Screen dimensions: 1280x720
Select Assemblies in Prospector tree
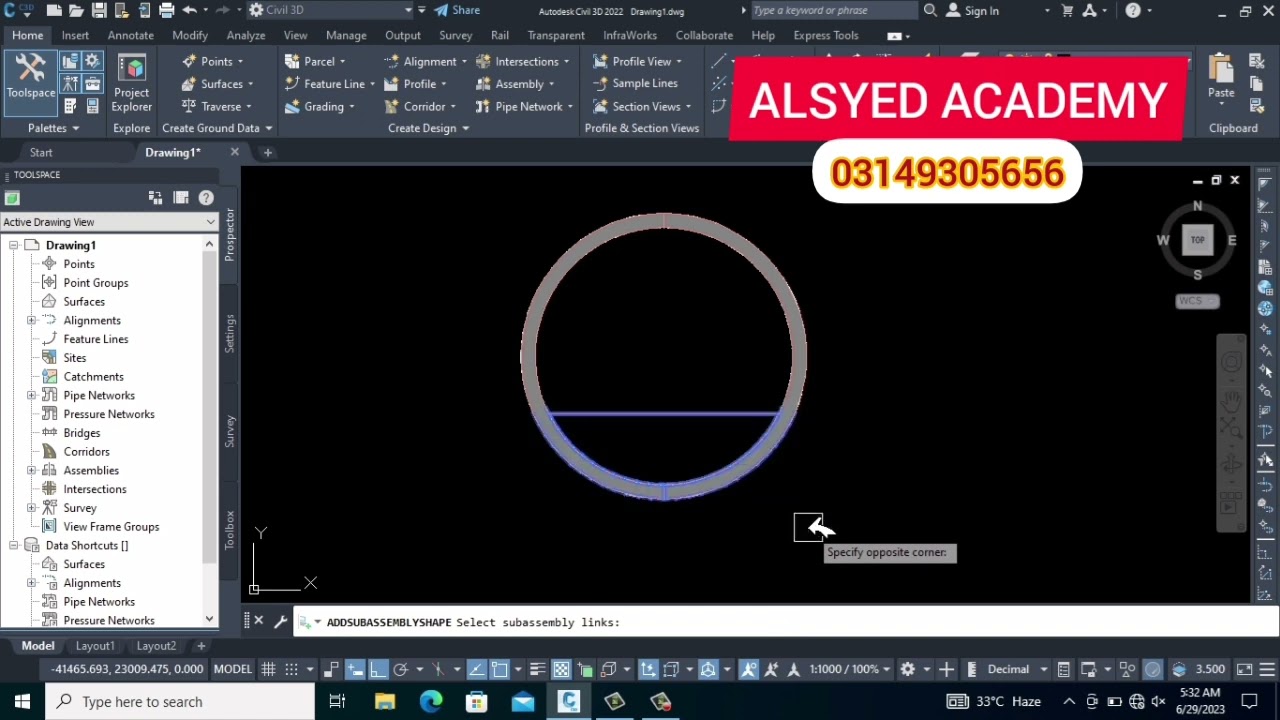click(91, 470)
